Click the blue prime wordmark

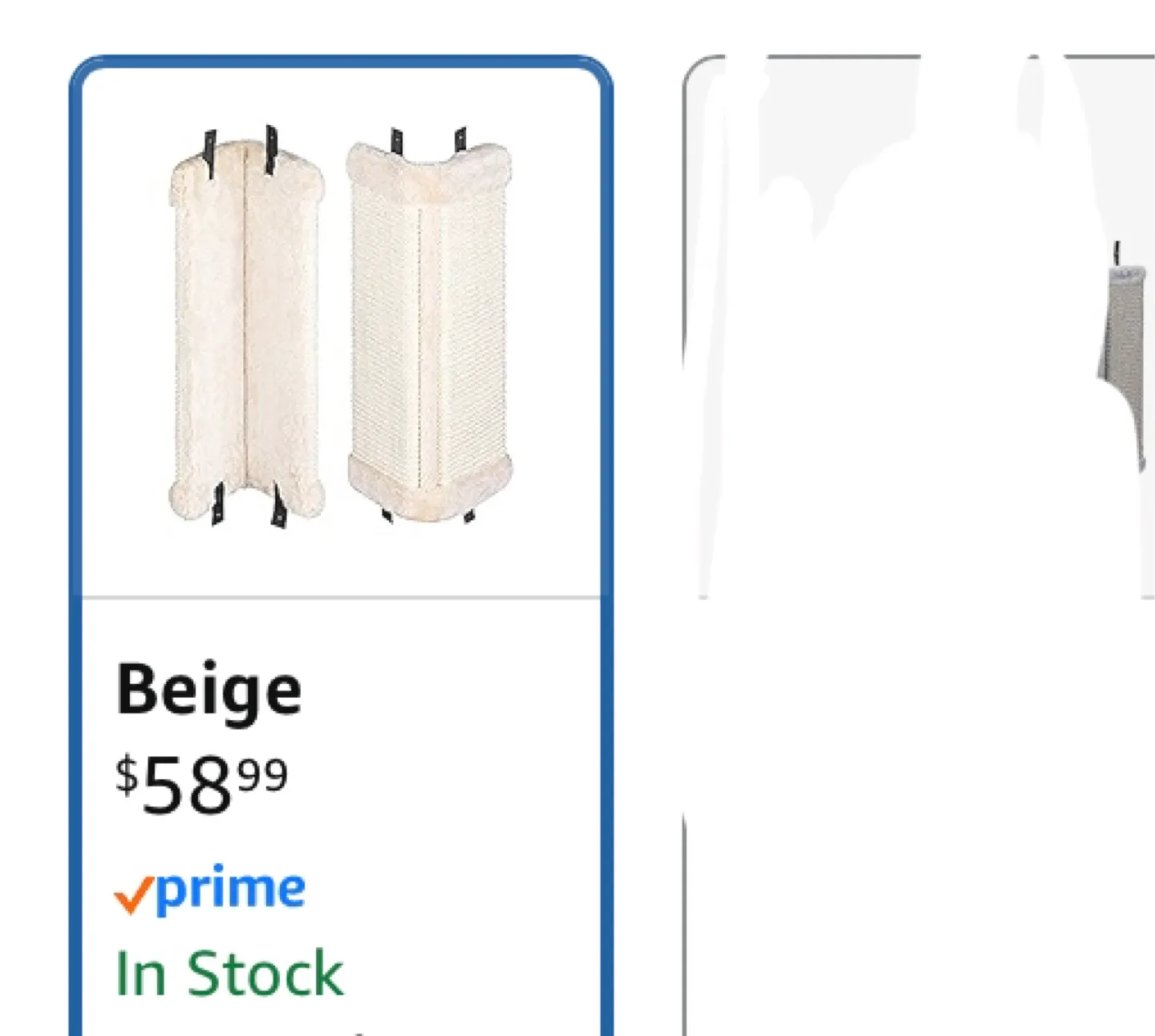click(x=231, y=888)
